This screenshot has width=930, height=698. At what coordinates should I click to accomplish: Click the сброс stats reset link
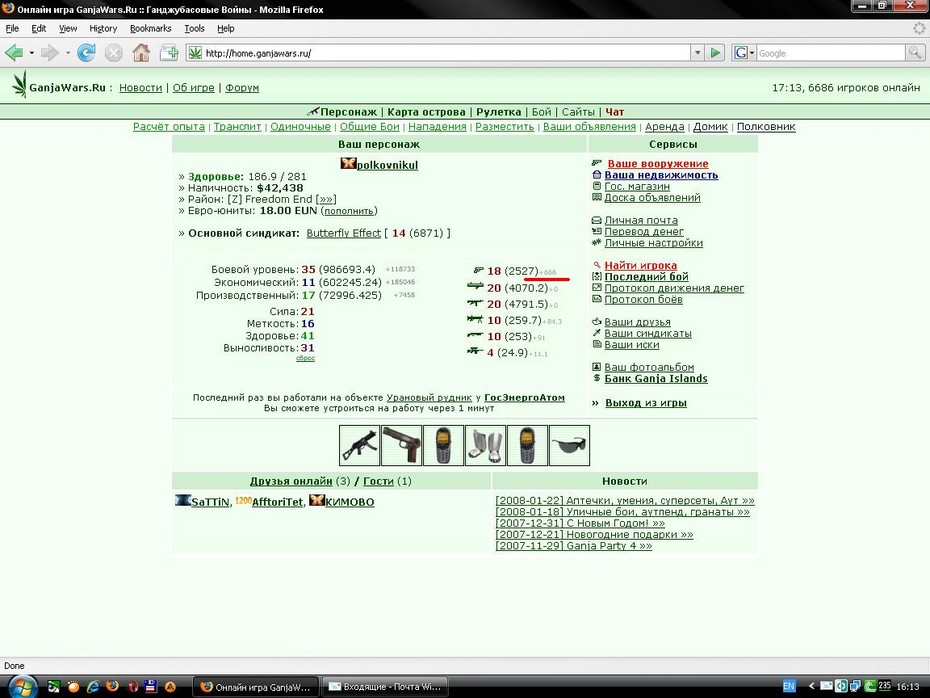click(305, 358)
